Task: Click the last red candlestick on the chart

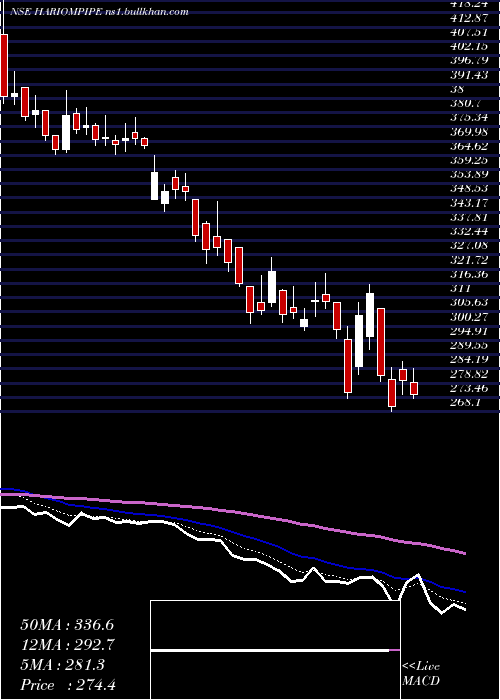Action: (x=414, y=388)
